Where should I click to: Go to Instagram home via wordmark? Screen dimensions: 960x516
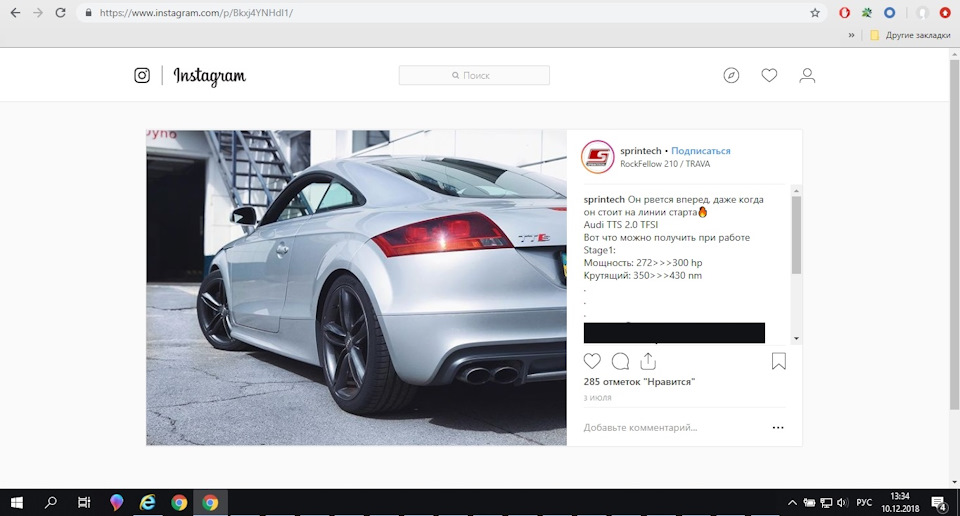[x=209, y=76]
